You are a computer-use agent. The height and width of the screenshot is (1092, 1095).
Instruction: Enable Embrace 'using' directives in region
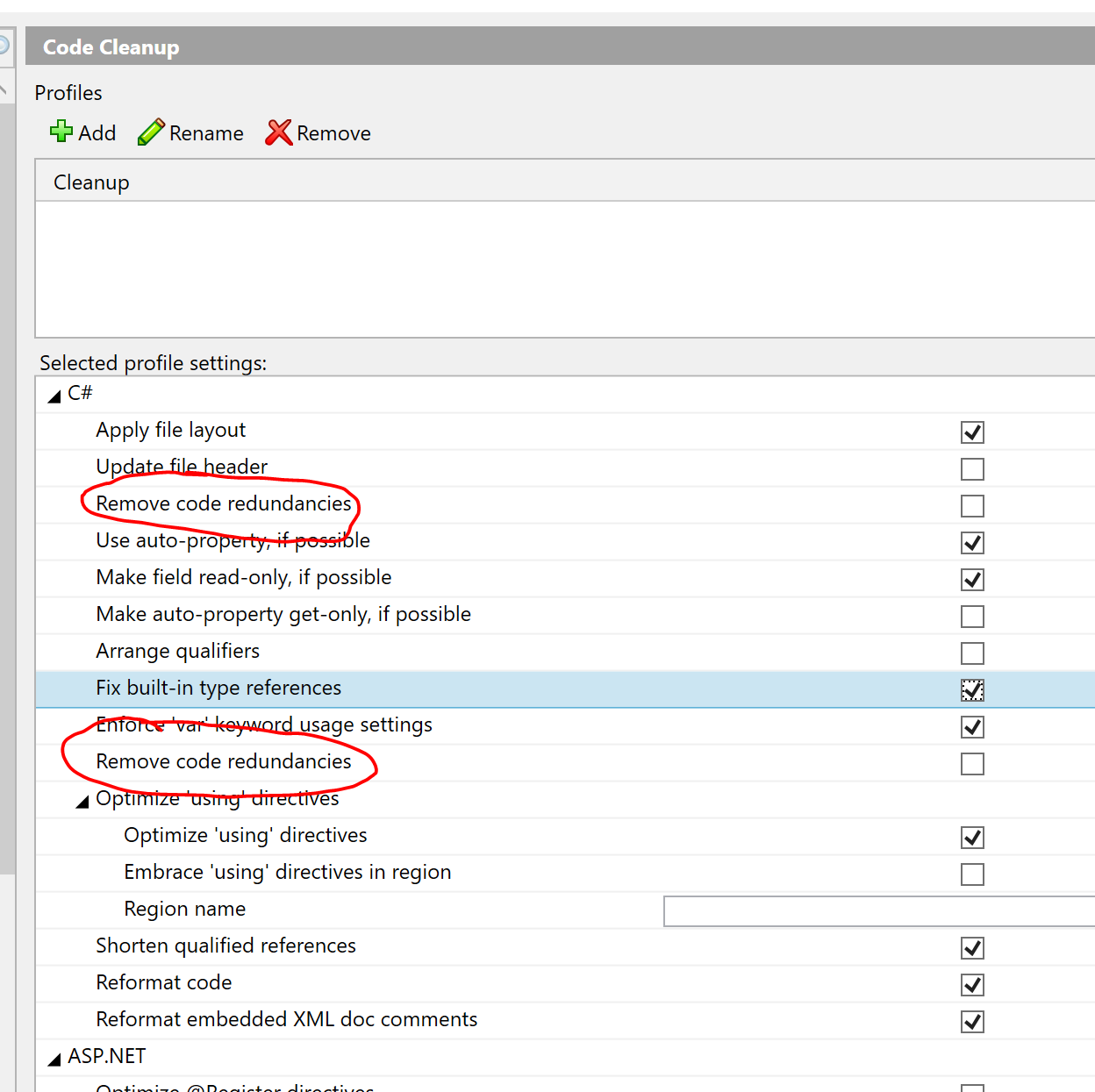[972, 874]
